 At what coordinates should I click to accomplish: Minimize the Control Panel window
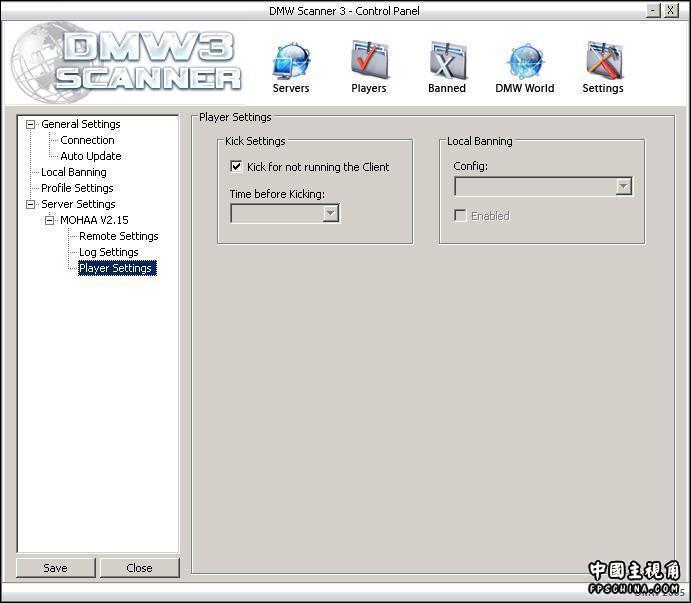point(653,11)
